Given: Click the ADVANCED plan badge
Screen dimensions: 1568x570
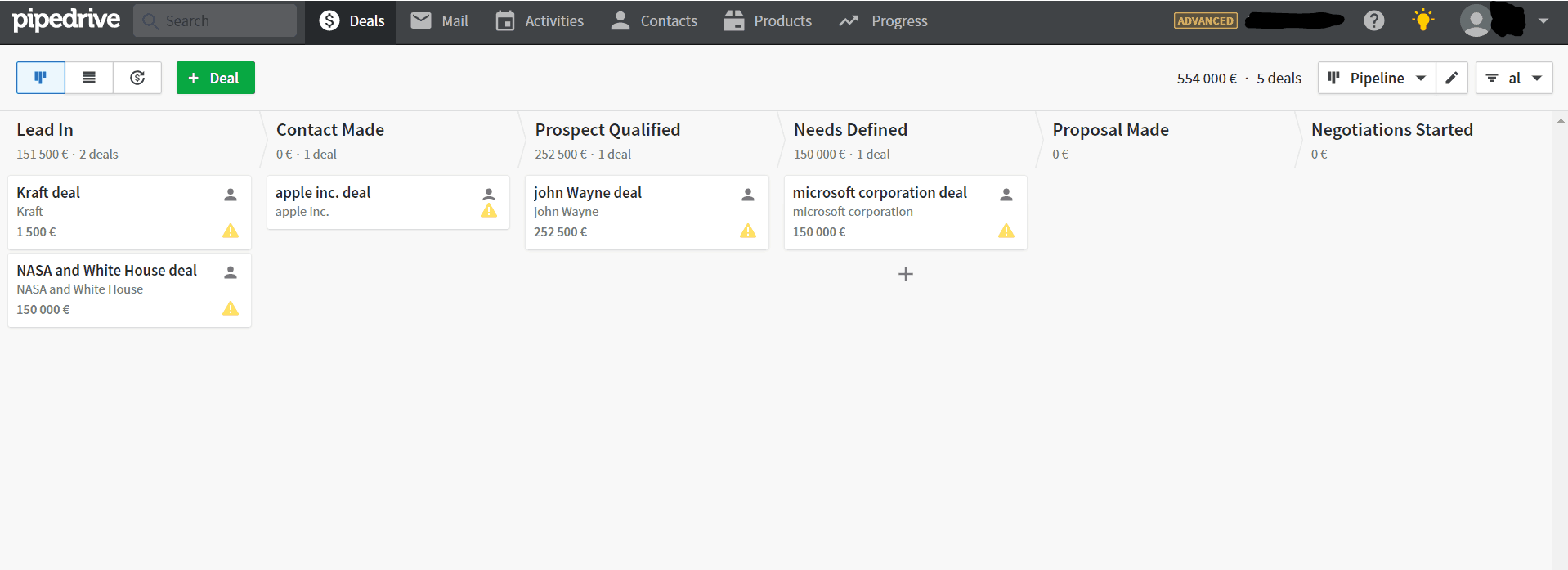Looking at the screenshot, I should tap(1205, 20).
